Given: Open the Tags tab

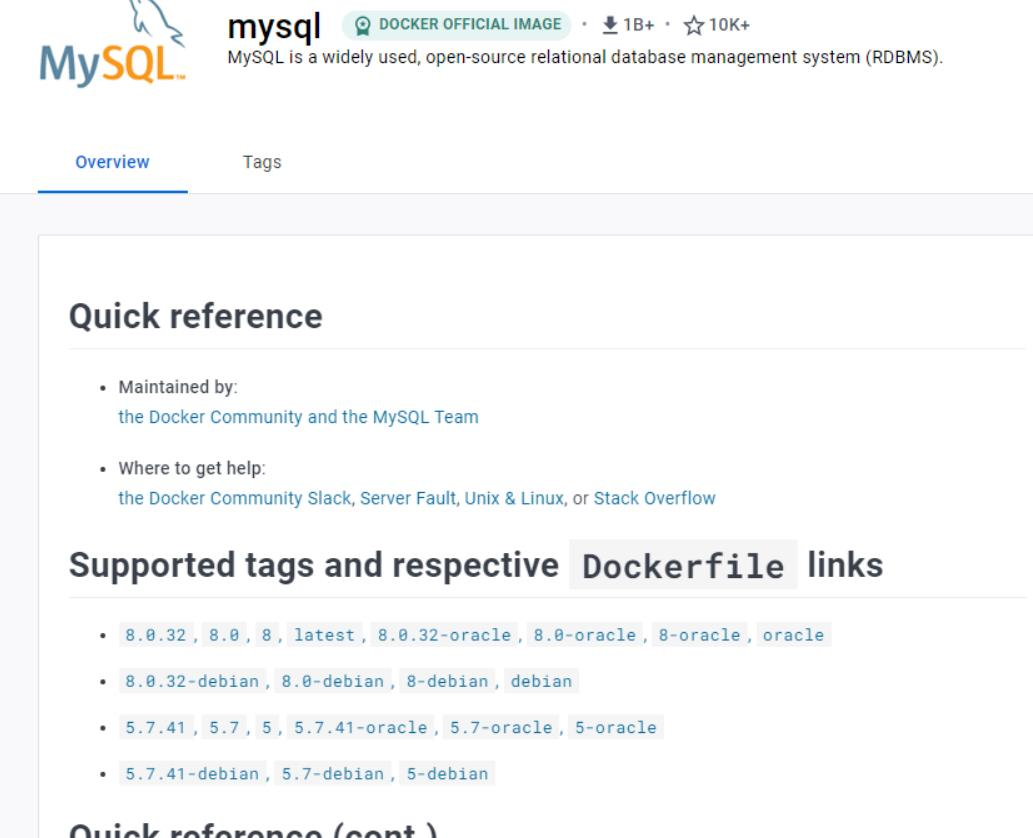Looking at the screenshot, I should pos(262,162).
